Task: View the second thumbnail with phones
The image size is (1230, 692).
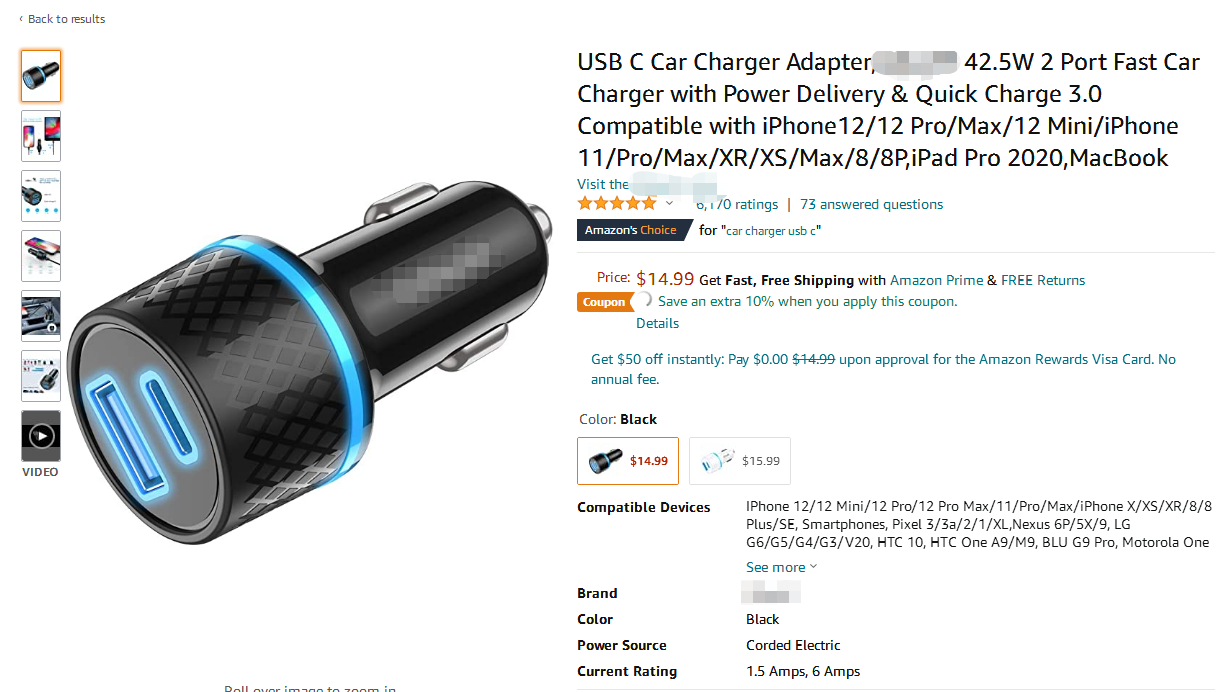Action: point(41,136)
